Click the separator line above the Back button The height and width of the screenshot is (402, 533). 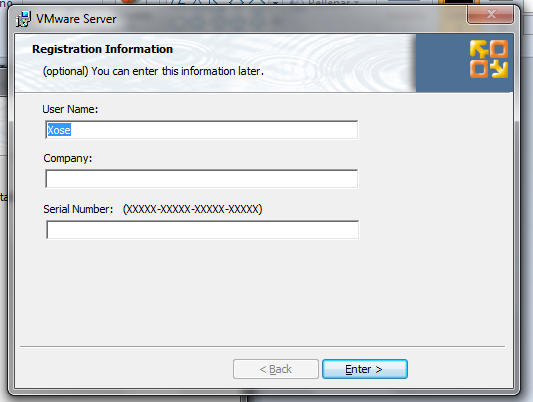(x=262, y=347)
